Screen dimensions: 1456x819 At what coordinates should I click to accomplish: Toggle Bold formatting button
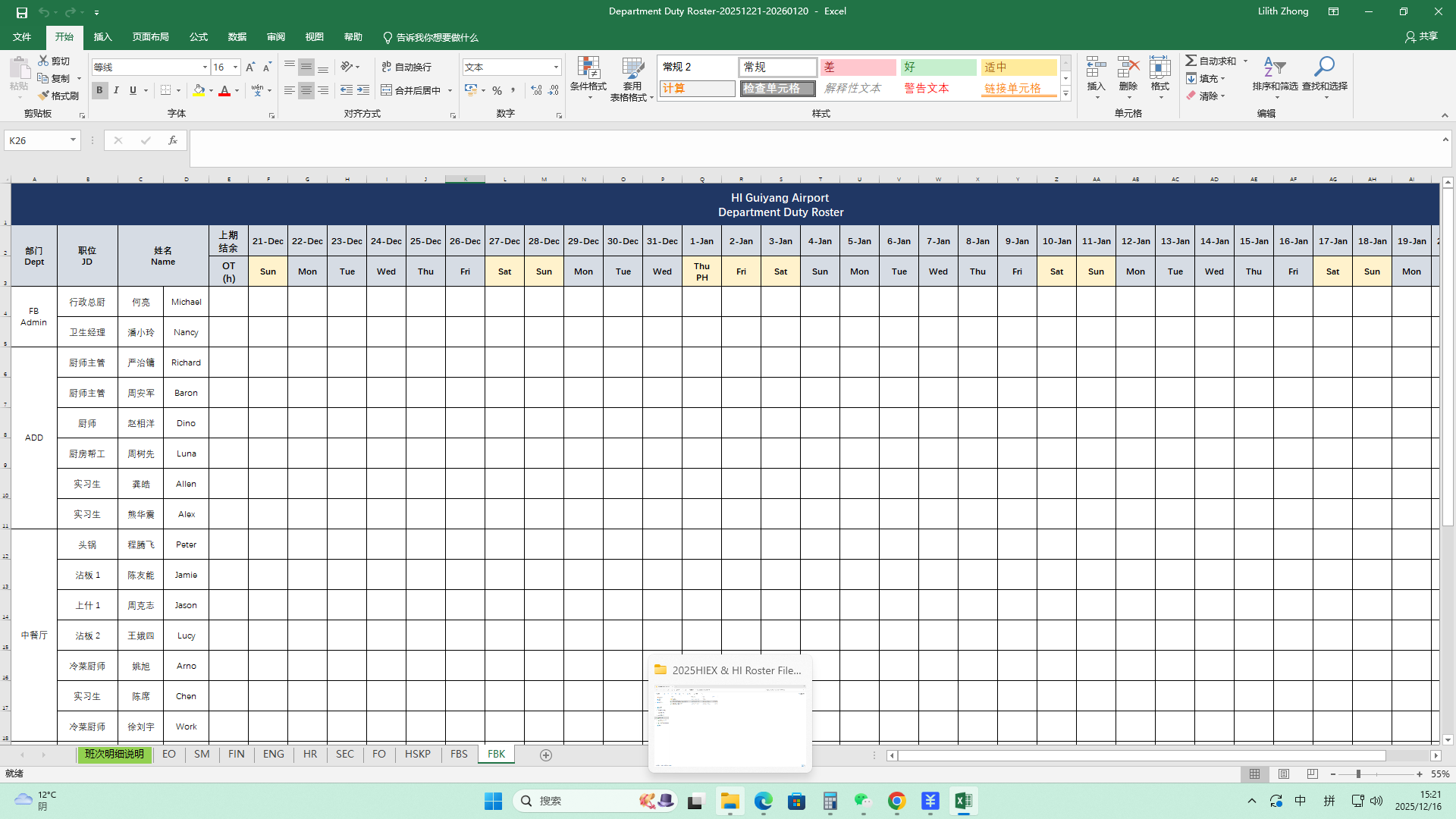tap(99, 90)
